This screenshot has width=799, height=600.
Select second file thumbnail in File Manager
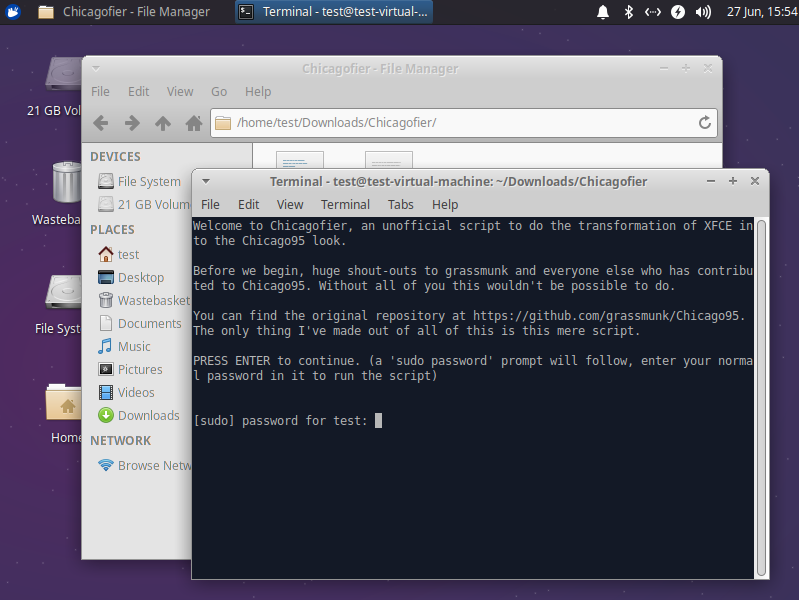coord(389,160)
